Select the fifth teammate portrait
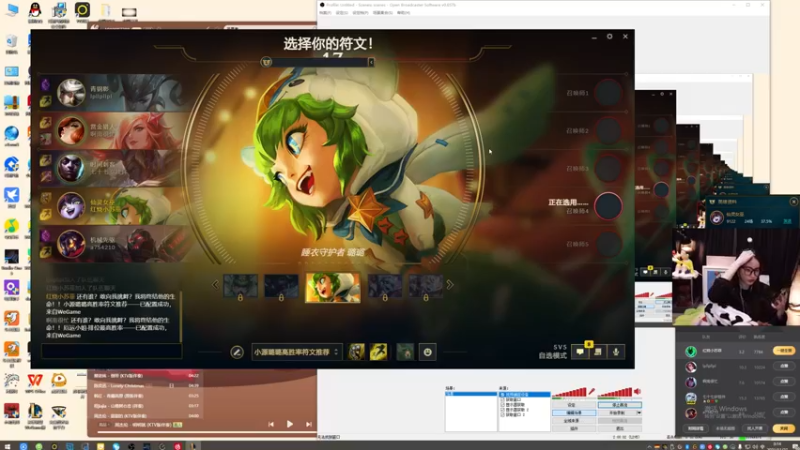 70,244
